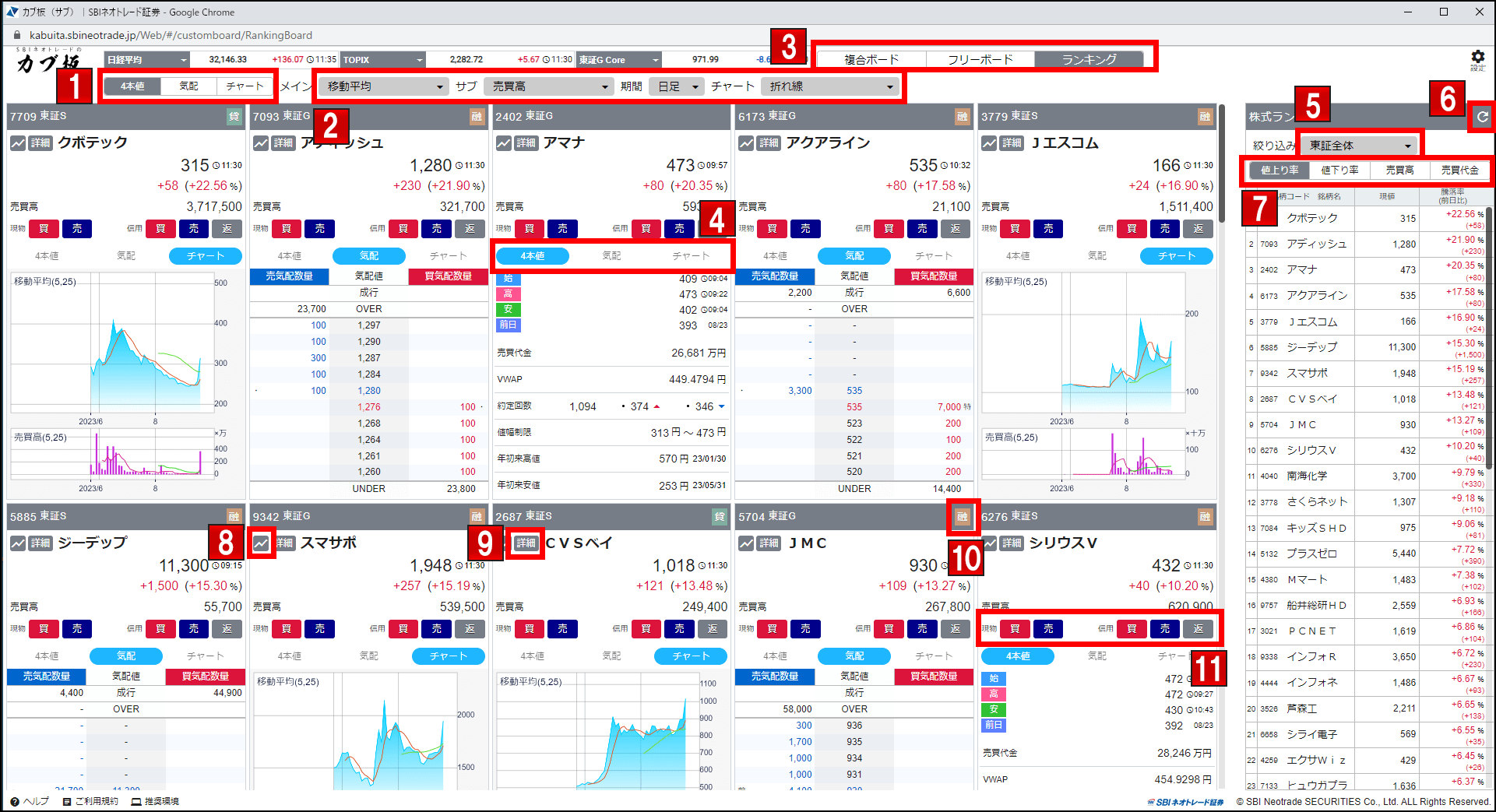The image size is (1496, 812).
Task: Open chart icon for クボテック
Action: point(18,143)
